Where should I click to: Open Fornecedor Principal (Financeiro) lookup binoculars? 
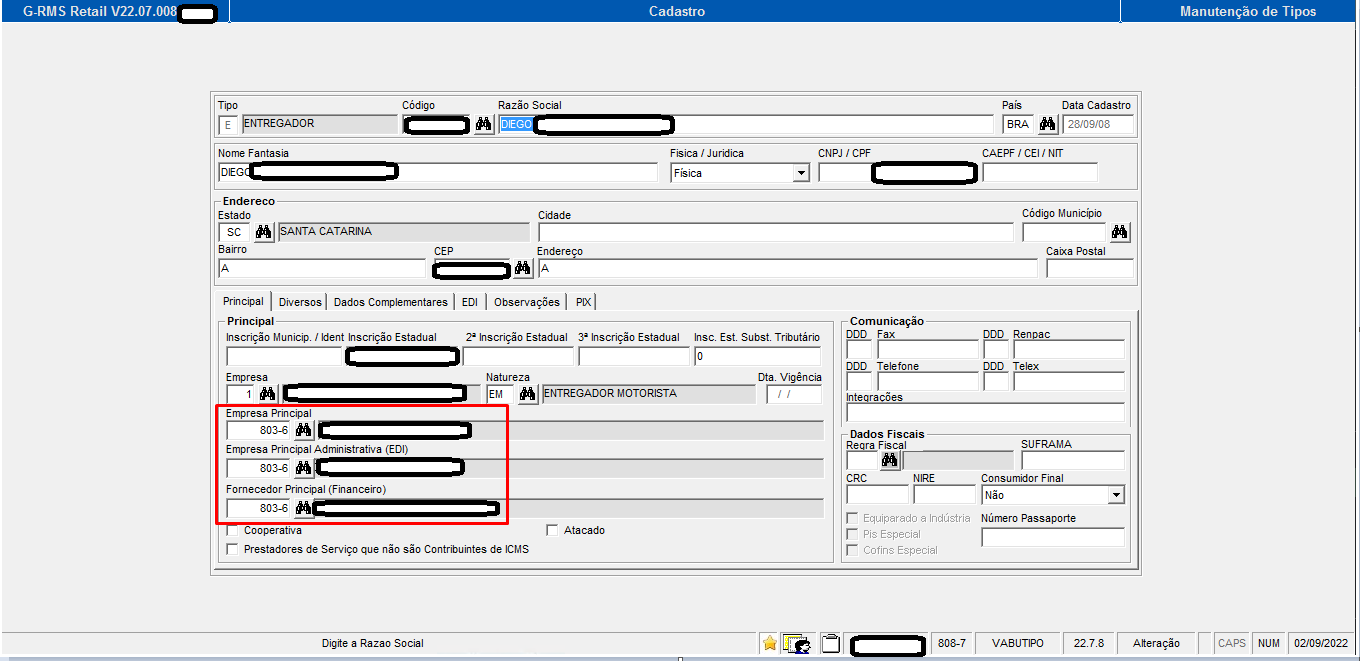pyautogui.click(x=303, y=509)
